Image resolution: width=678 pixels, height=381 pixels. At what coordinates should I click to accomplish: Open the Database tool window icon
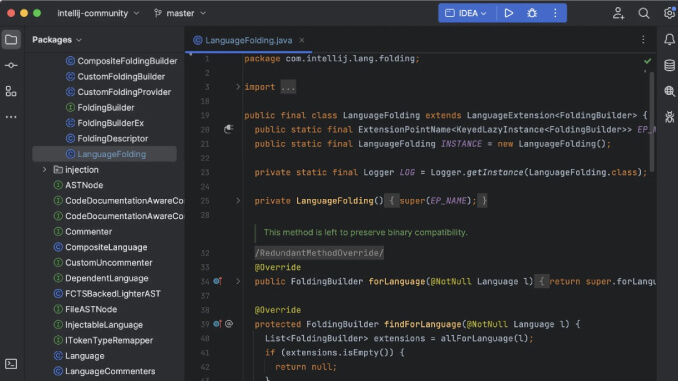[x=669, y=65]
